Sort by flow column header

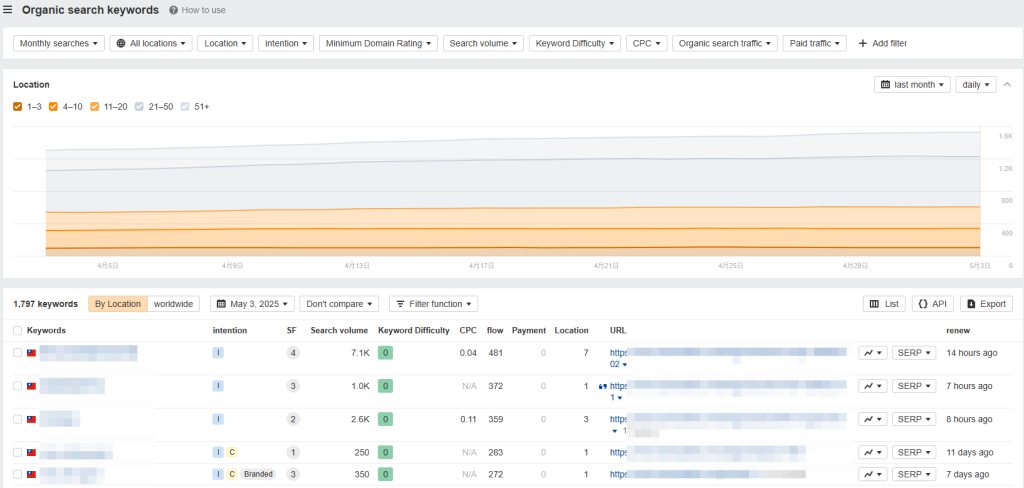495,331
